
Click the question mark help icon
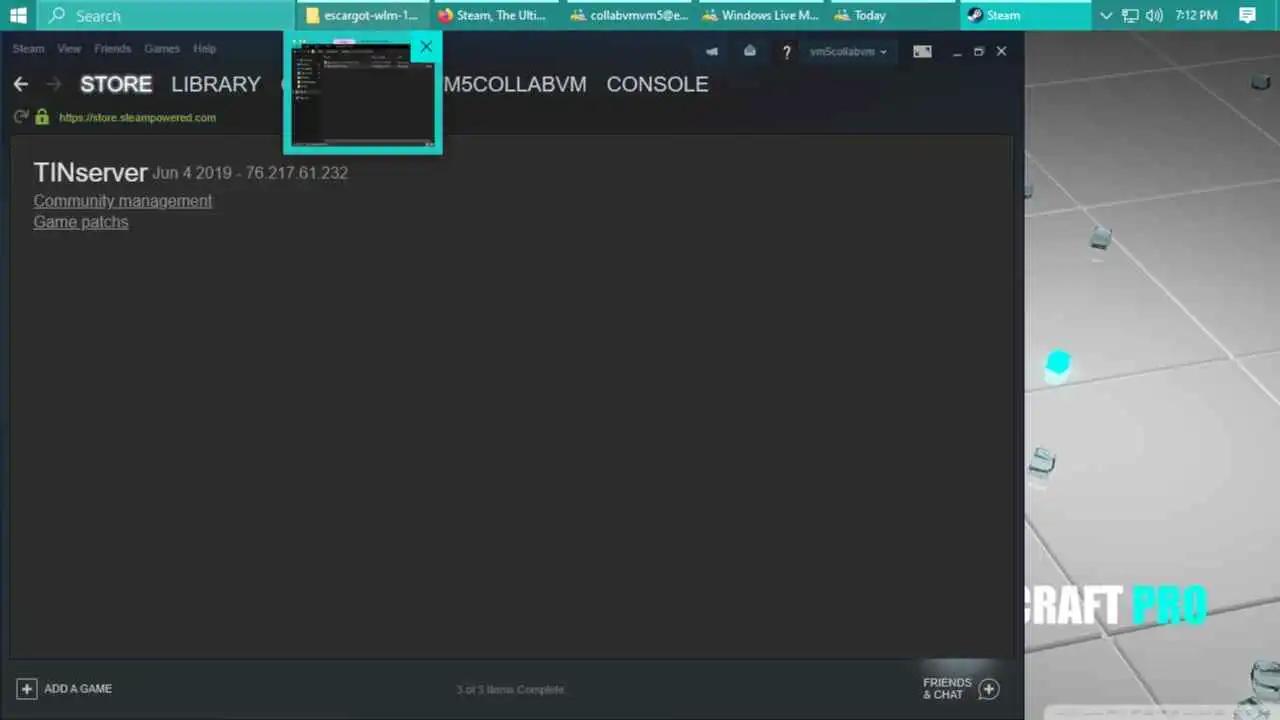click(x=787, y=52)
